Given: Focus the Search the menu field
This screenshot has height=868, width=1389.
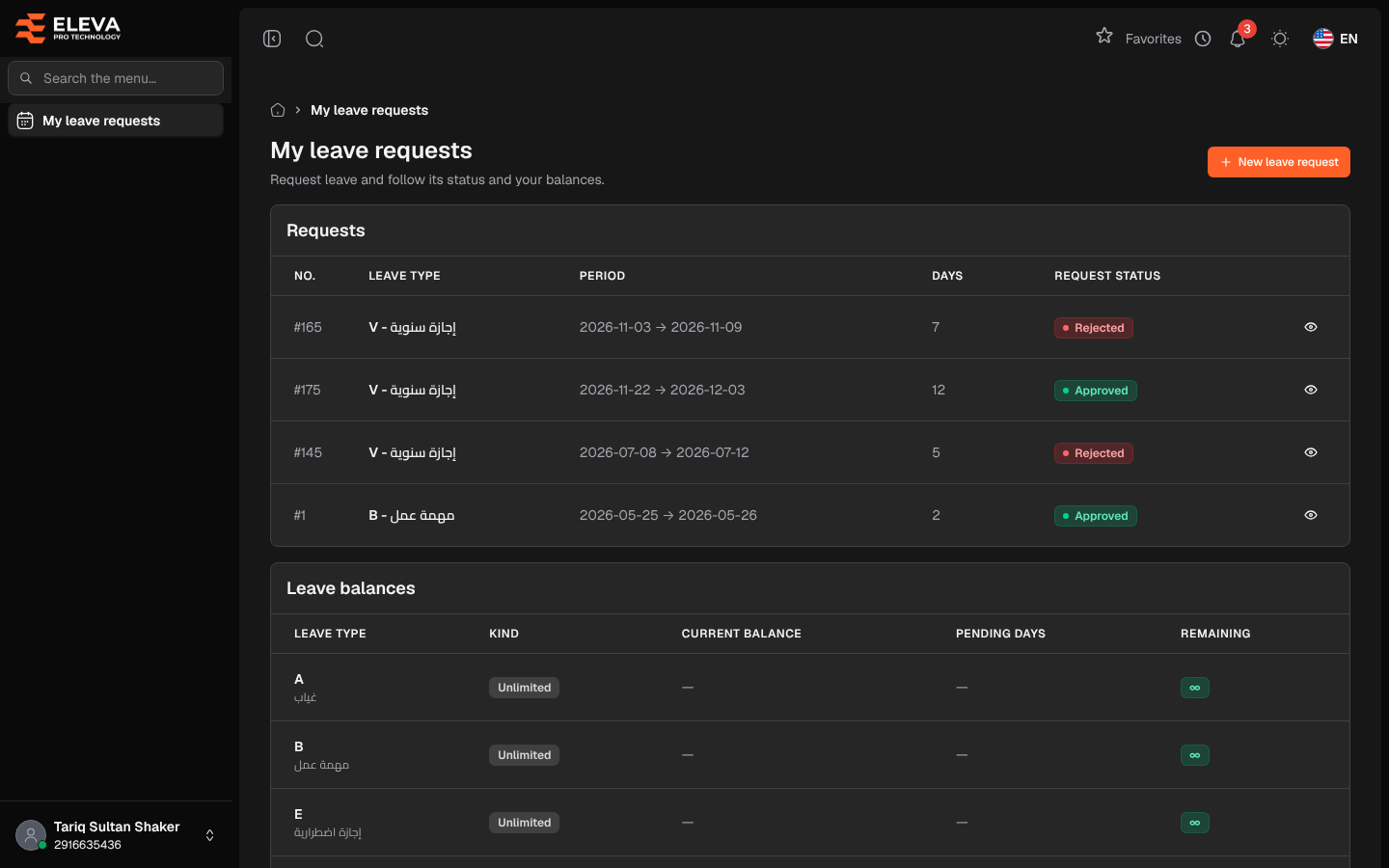Looking at the screenshot, I should 116,78.
